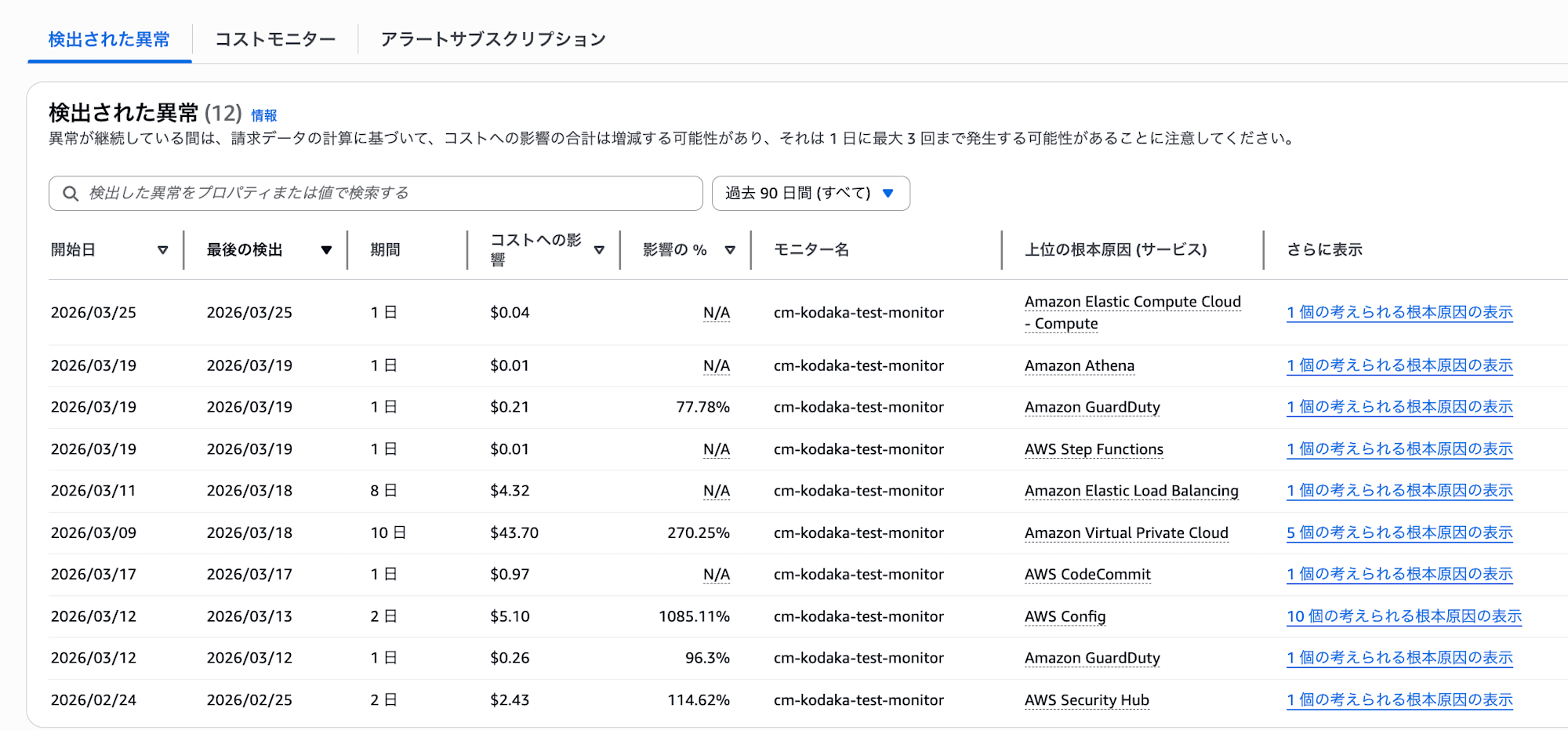Open the AWS Security Hub service link
Image resolution: width=1568 pixels, height=730 pixels.
click(x=1086, y=699)
